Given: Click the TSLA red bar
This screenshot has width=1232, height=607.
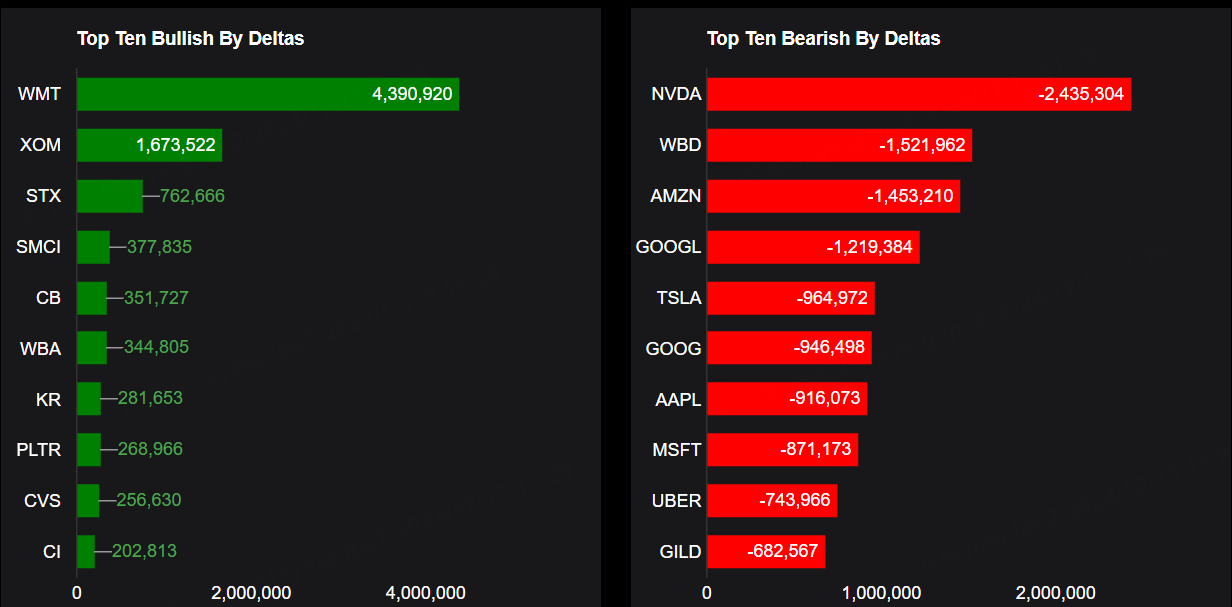Looking at the screenshot, I should click(791, 298).
